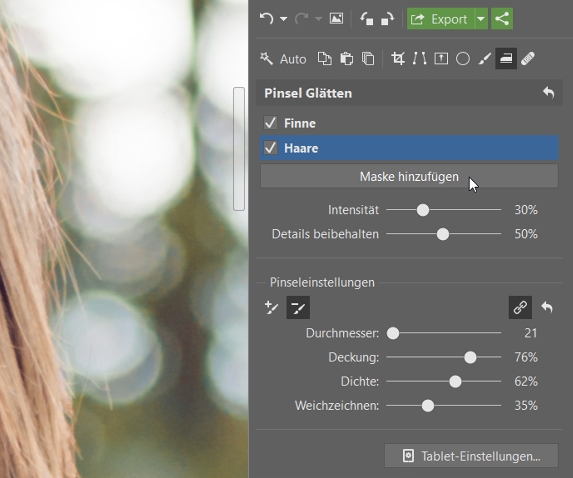
Task: Switch to subtract brush mode icon
Action: pos(298,307)
